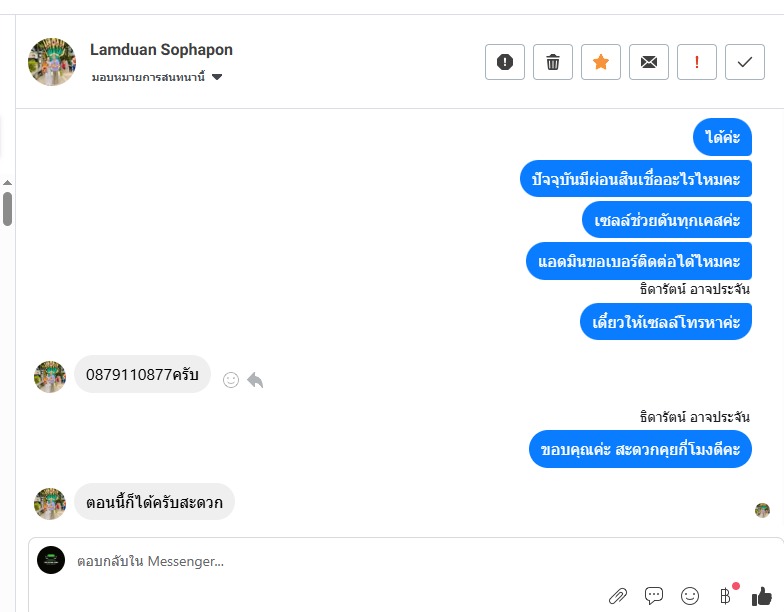Open saved replies speech bubble icon
Image resolution: width=784 pixels, height=612 pixels.
(654, 595)
